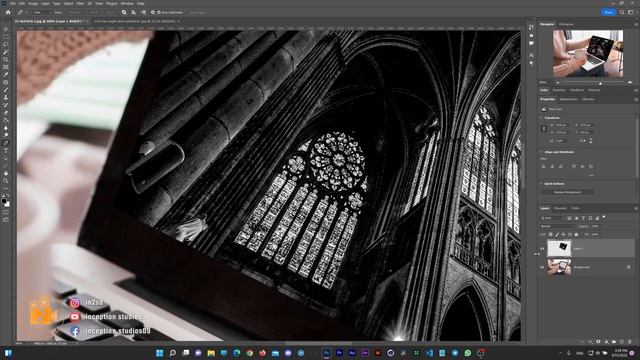Hide the Background layer eye icon
This screenshot has height=360, width=640.
[x=542, y=267]
